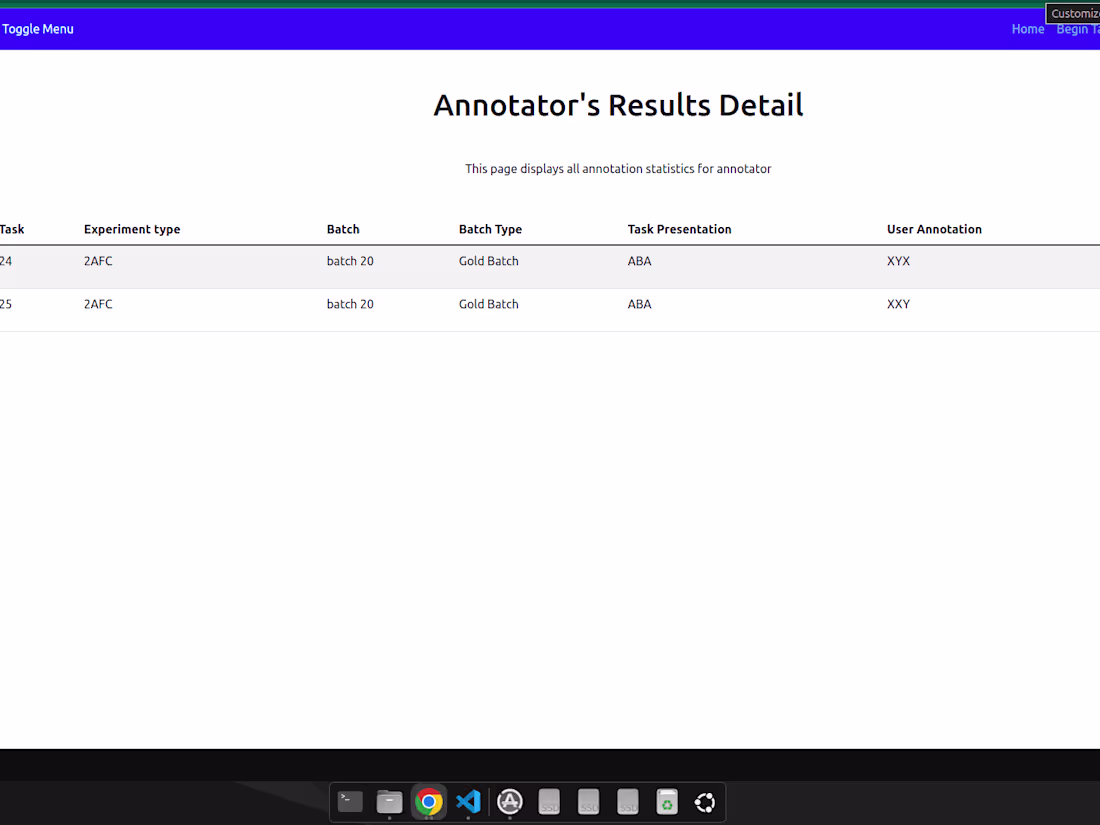Click the annotation statistics description text
1100x825 pixels.
point(618,169)
